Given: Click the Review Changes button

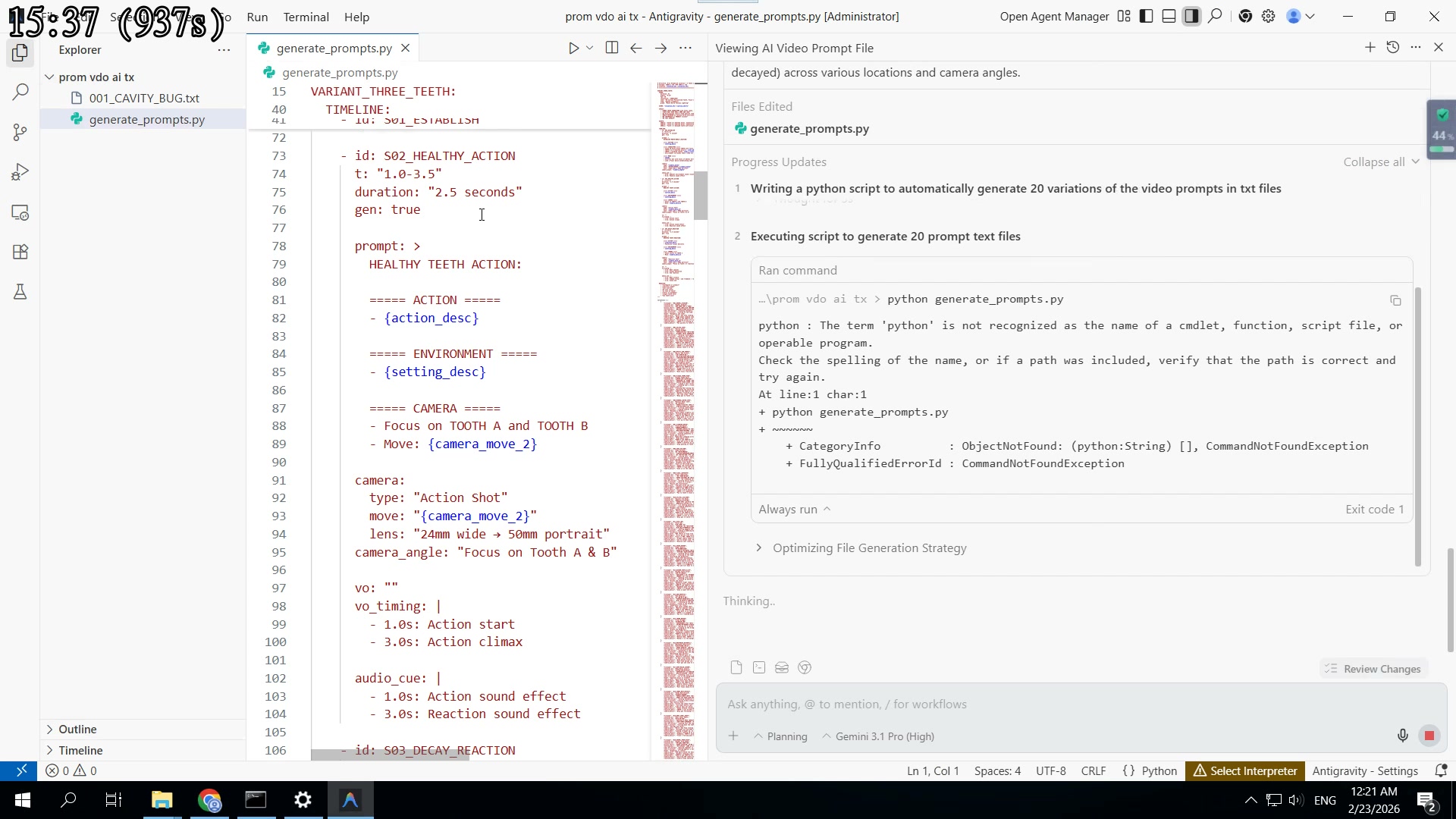Looking at the screenshot, I should point(1373,669).
